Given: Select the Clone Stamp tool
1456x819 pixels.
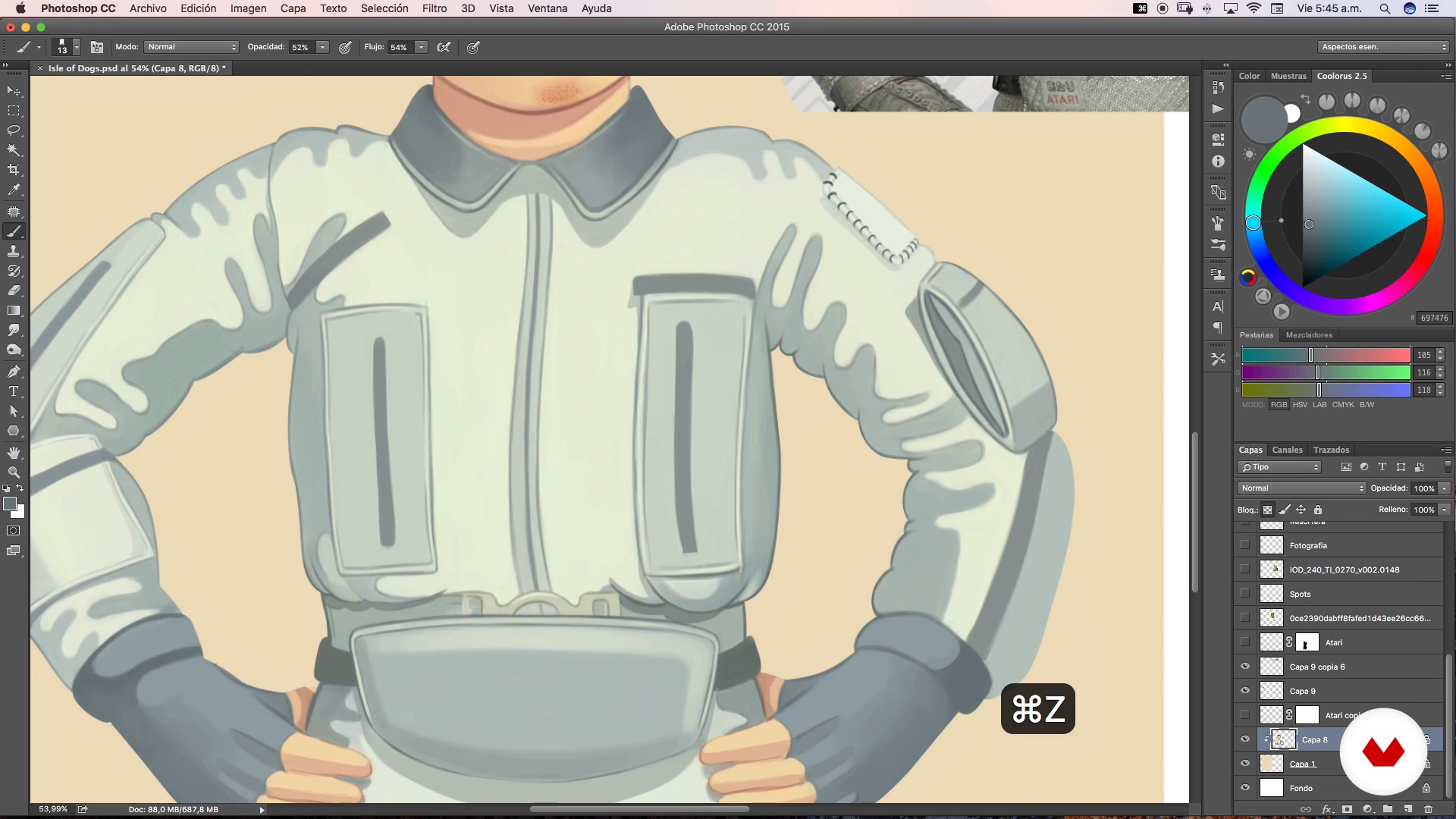Looking at the screenshot, I should point(14,251).
